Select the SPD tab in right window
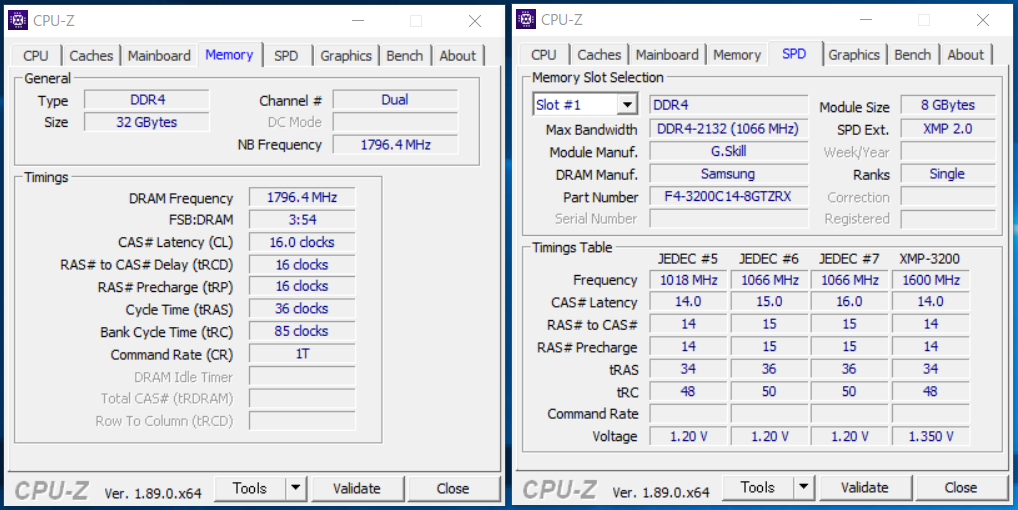The height and width of the screenshot is (510, 1018). 794,54
